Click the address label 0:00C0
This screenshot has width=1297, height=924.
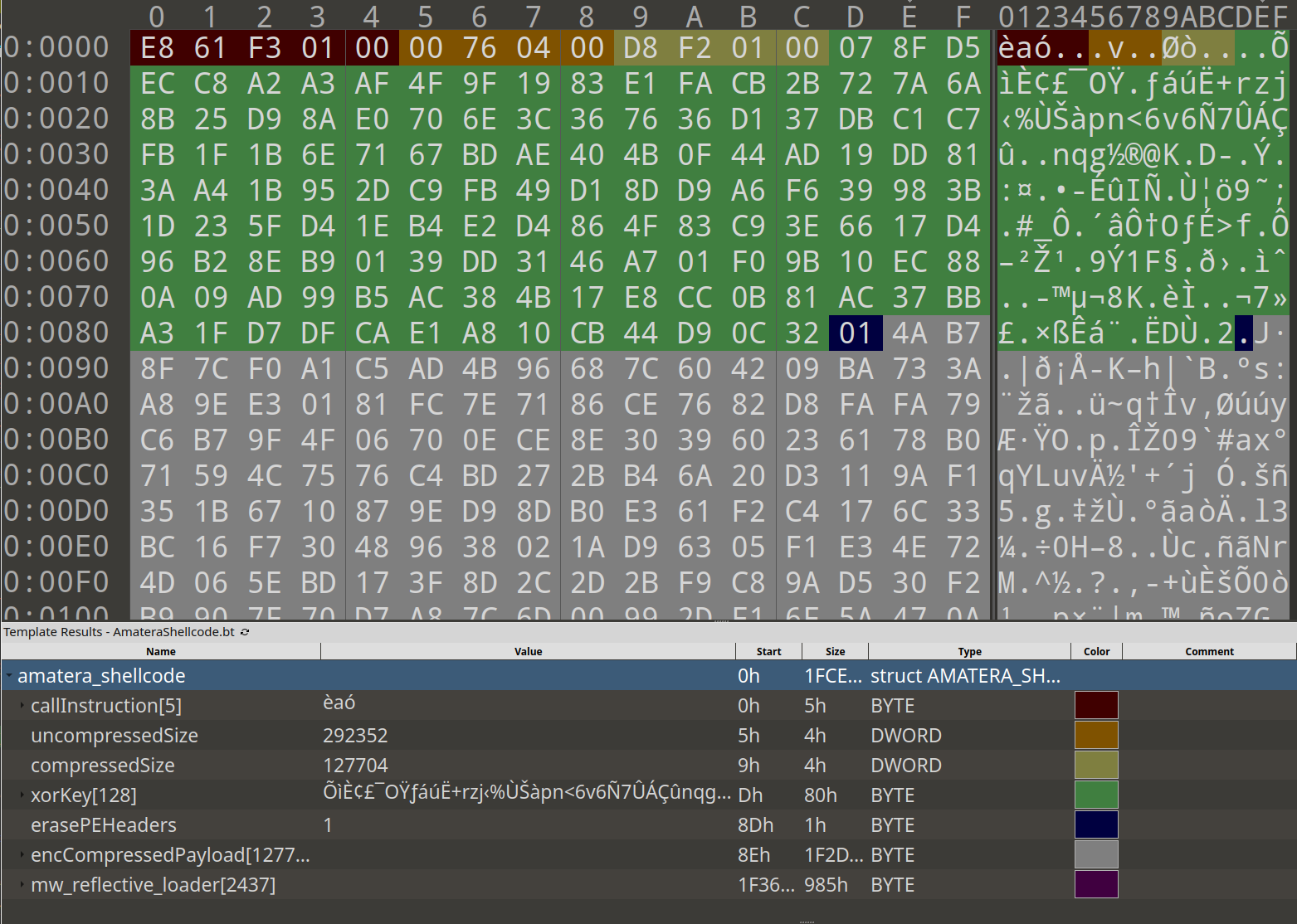(x=56, y=475)
